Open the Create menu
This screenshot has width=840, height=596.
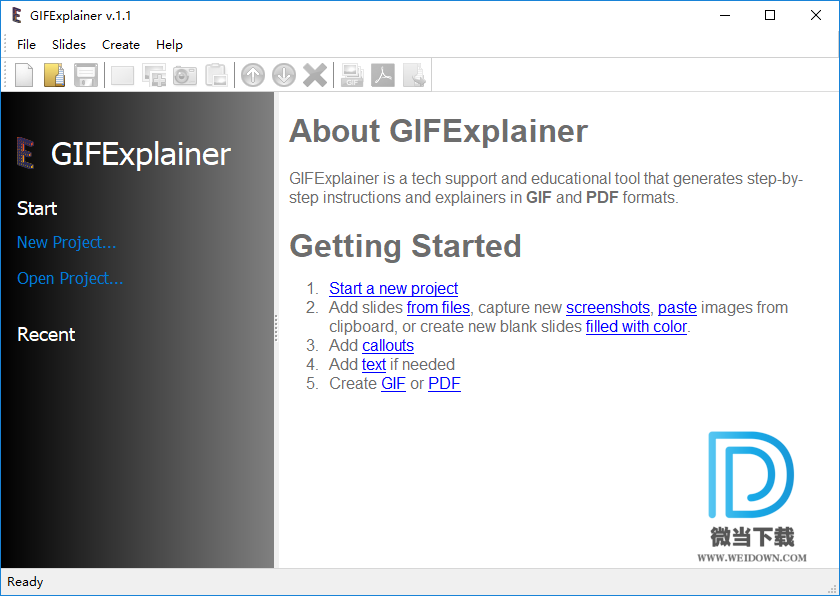tap(121, 44)
